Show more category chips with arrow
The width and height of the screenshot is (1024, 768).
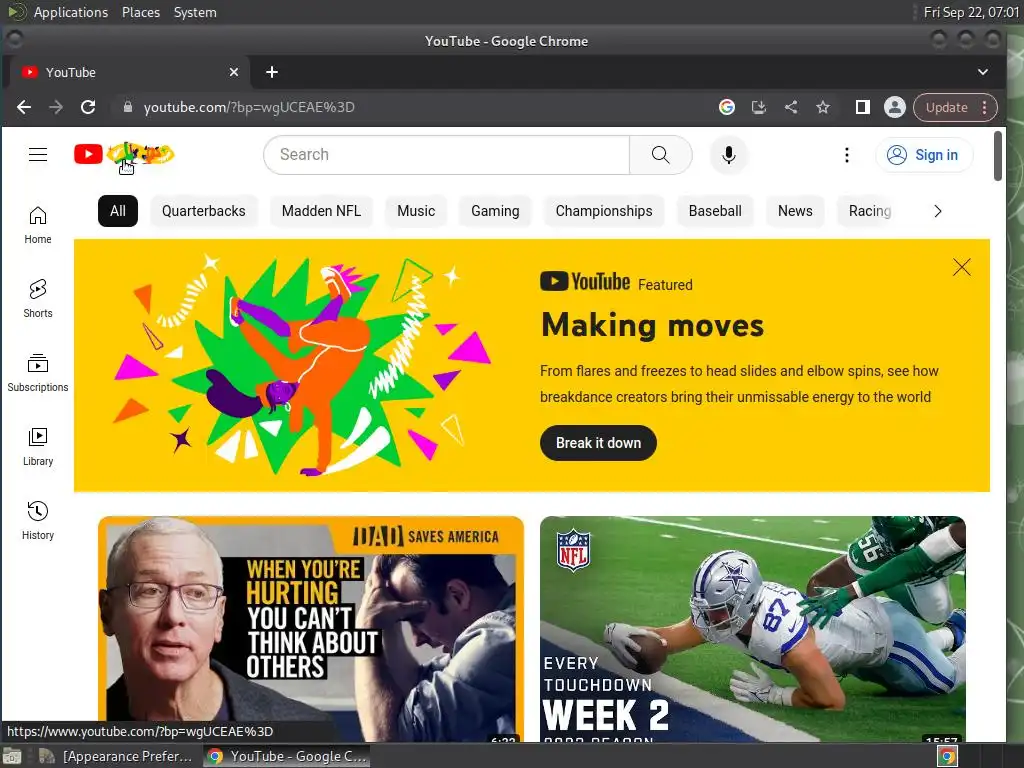click(x=938, y=211)
